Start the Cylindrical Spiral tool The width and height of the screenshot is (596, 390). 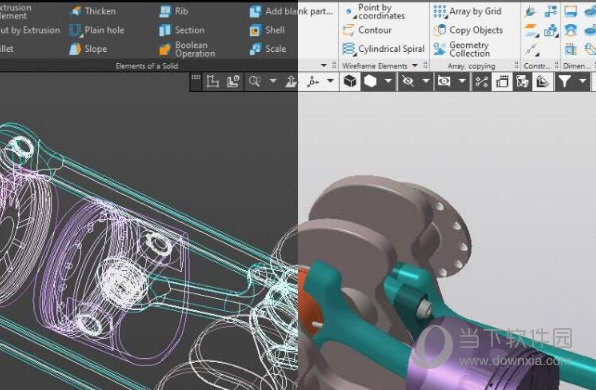pos(383,49)
